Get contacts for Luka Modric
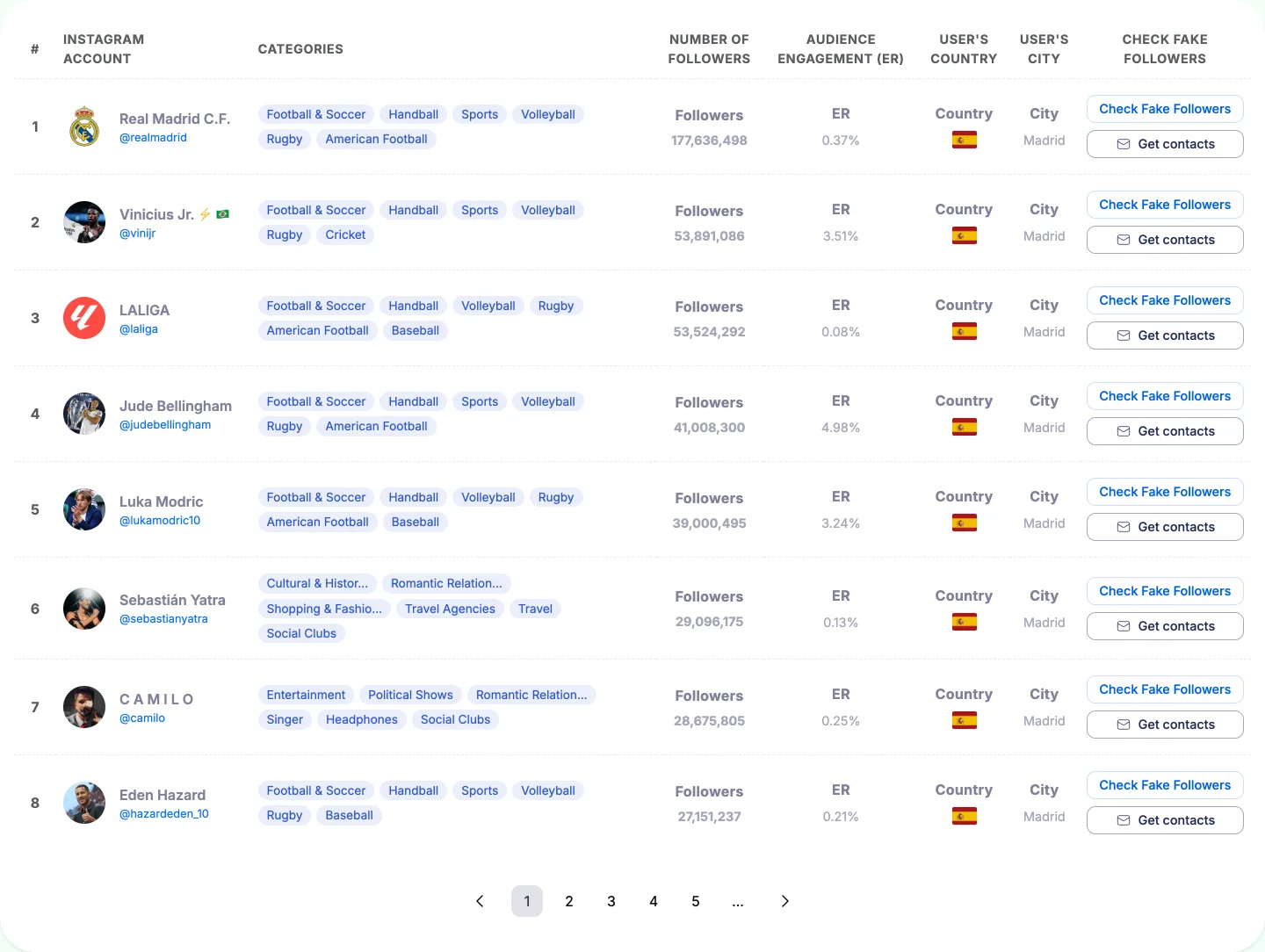 tap(1165, 527)
